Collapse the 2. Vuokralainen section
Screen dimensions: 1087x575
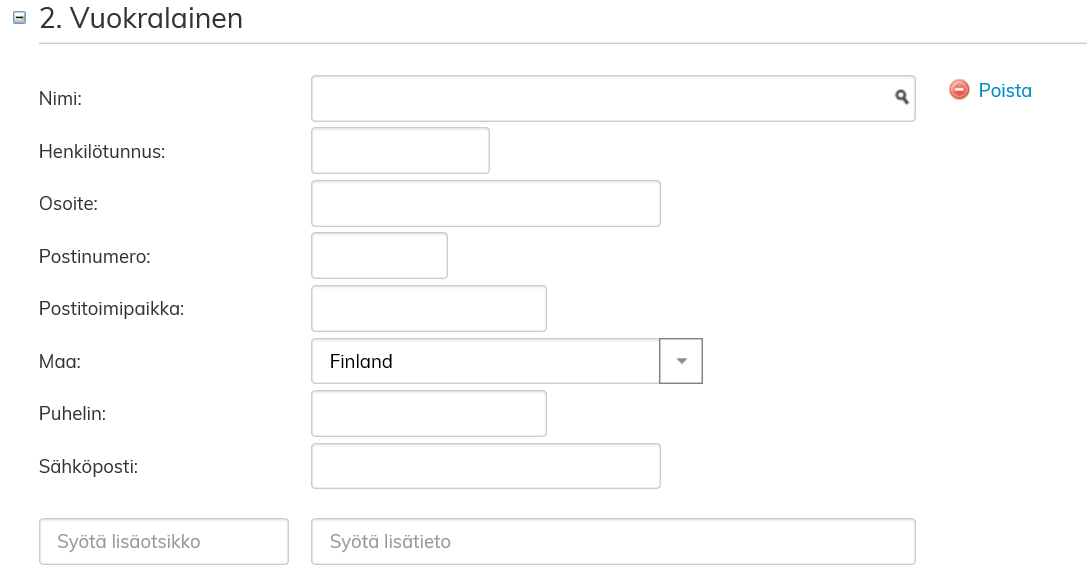click(x=19, y=18)
